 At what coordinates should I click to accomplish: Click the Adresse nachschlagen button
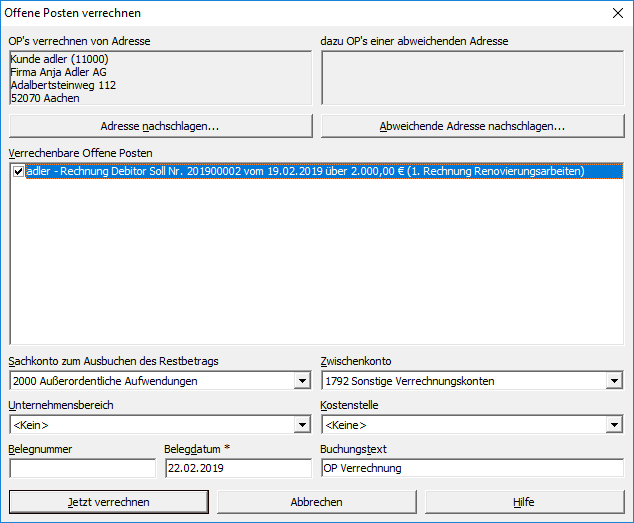point(160,127)
